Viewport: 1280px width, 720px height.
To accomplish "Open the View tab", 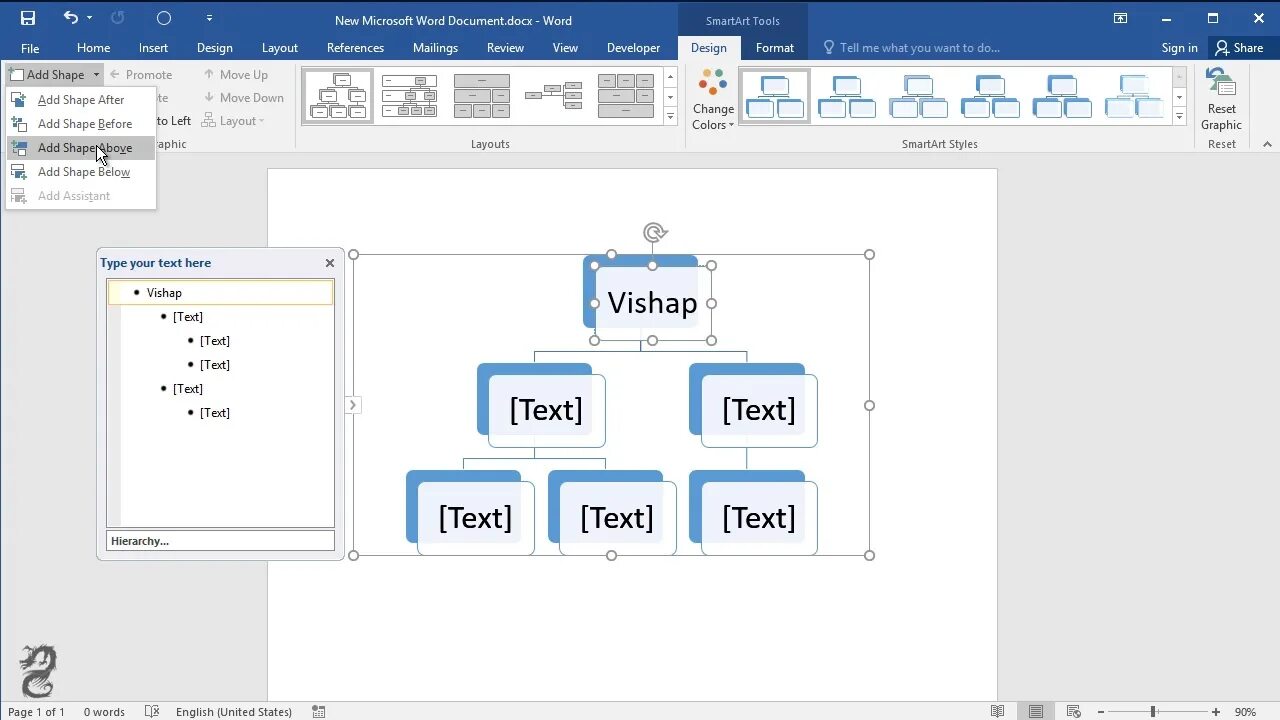I will pyautogui.click(x=565, y=48).
